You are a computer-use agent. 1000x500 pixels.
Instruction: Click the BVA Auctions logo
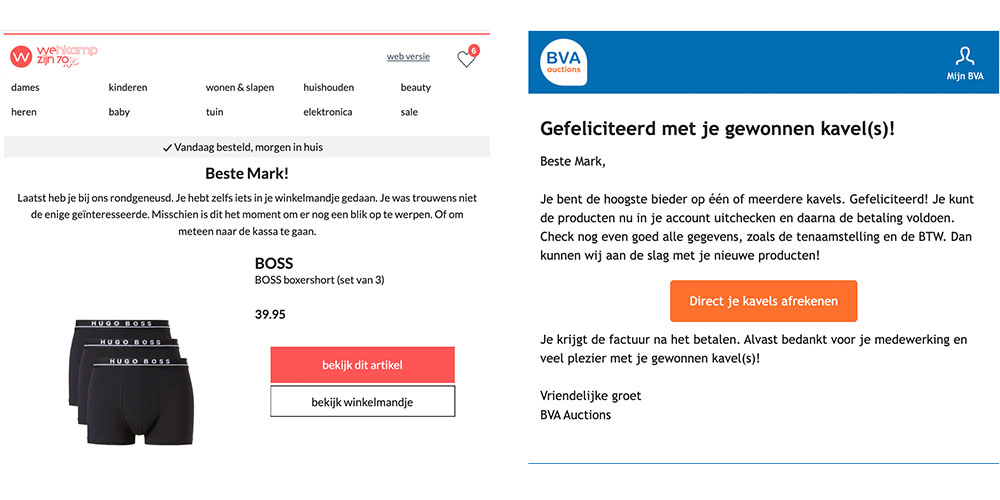[565, 62]
